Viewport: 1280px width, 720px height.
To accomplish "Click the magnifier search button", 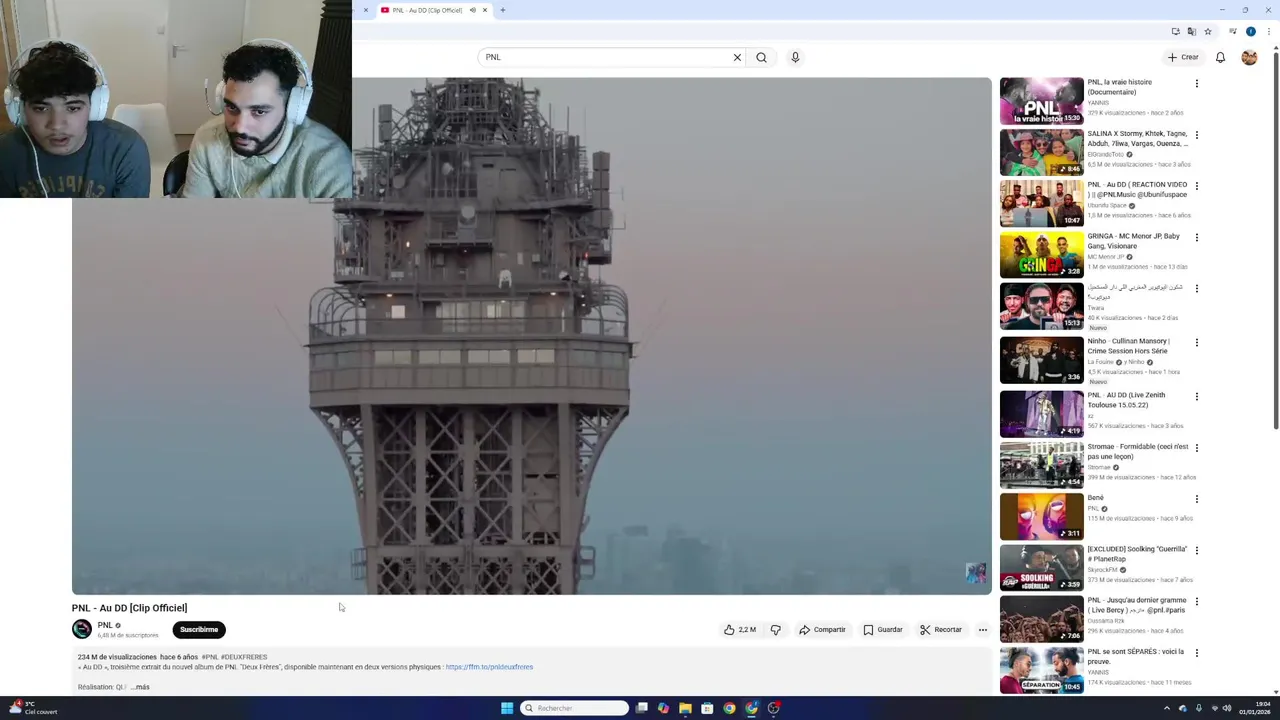I will tap(761, 57).
